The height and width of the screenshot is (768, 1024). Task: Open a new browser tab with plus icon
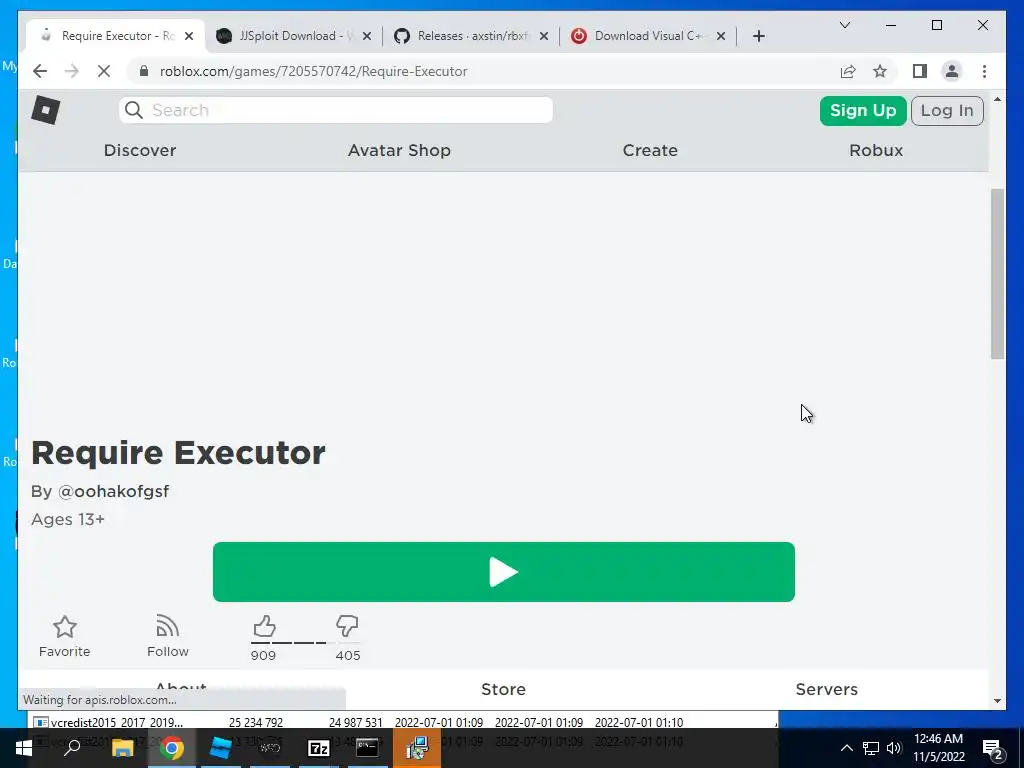758,36
